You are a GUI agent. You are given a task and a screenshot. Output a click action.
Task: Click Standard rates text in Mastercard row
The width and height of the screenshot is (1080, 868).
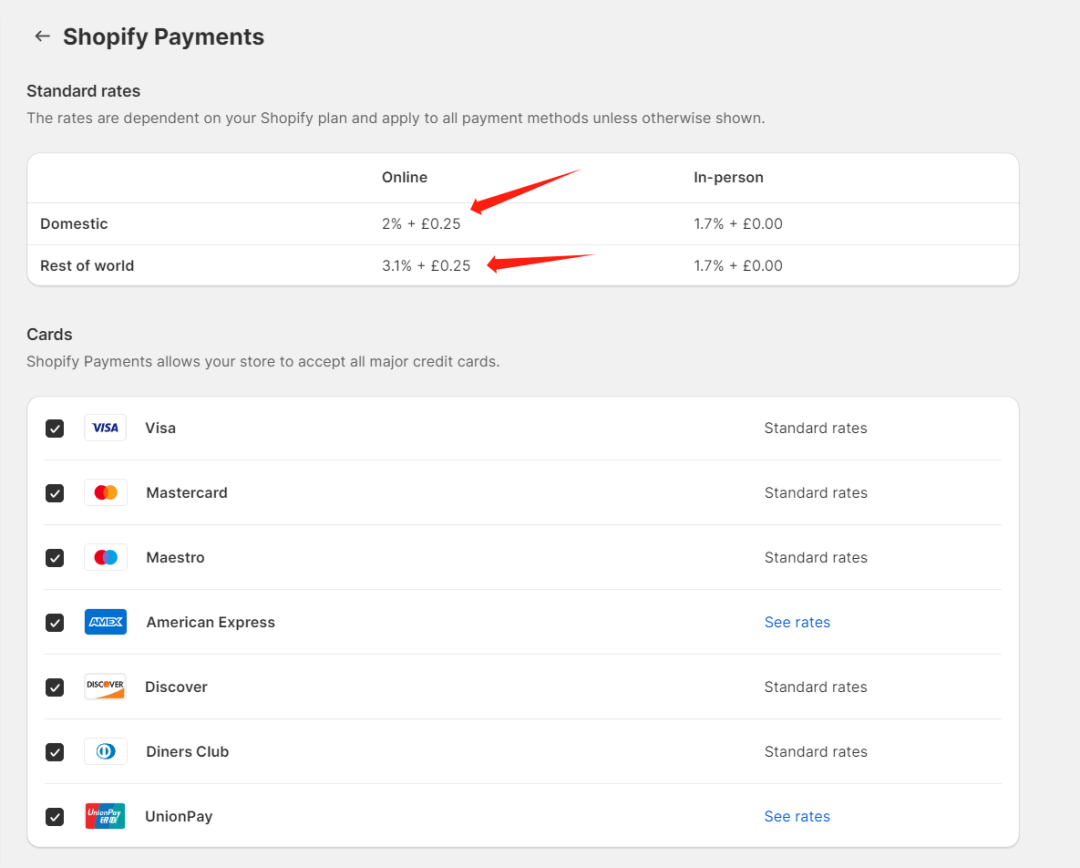coord(816,493)
